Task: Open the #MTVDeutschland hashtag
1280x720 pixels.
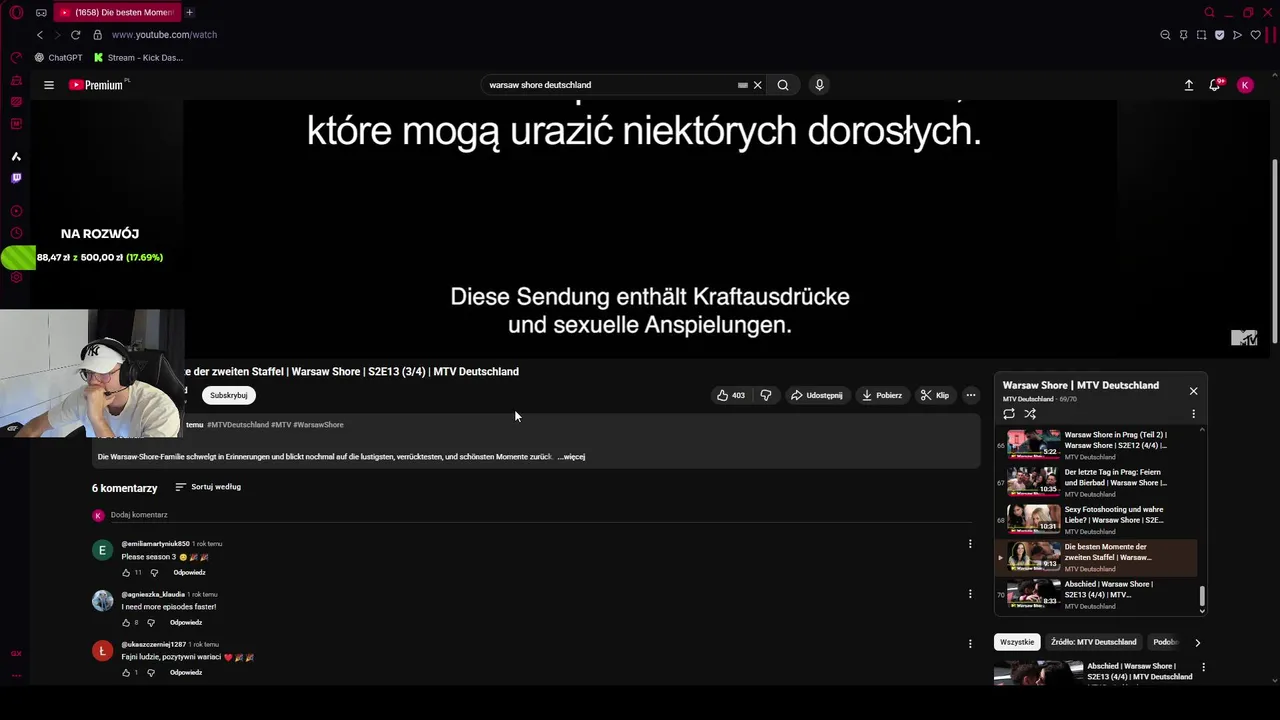Action: 238,425
